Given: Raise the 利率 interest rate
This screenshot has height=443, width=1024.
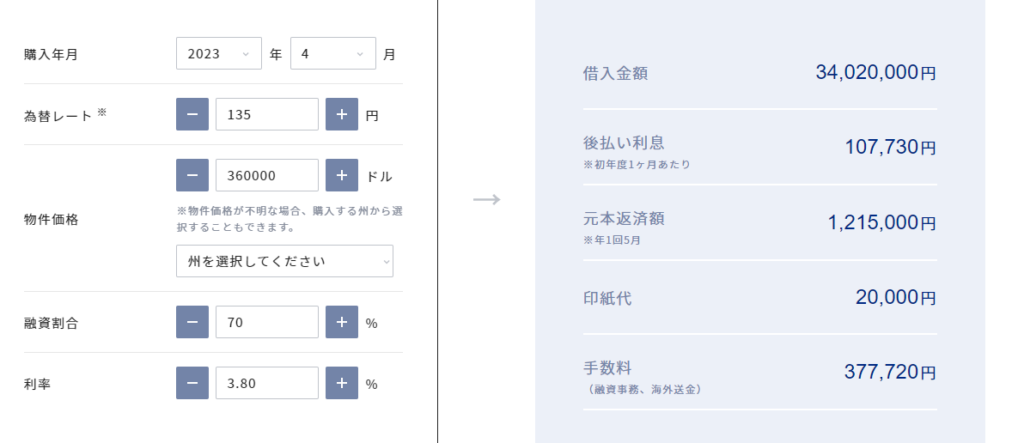Looking at the screenshot, I should click(x=341, y=383).
